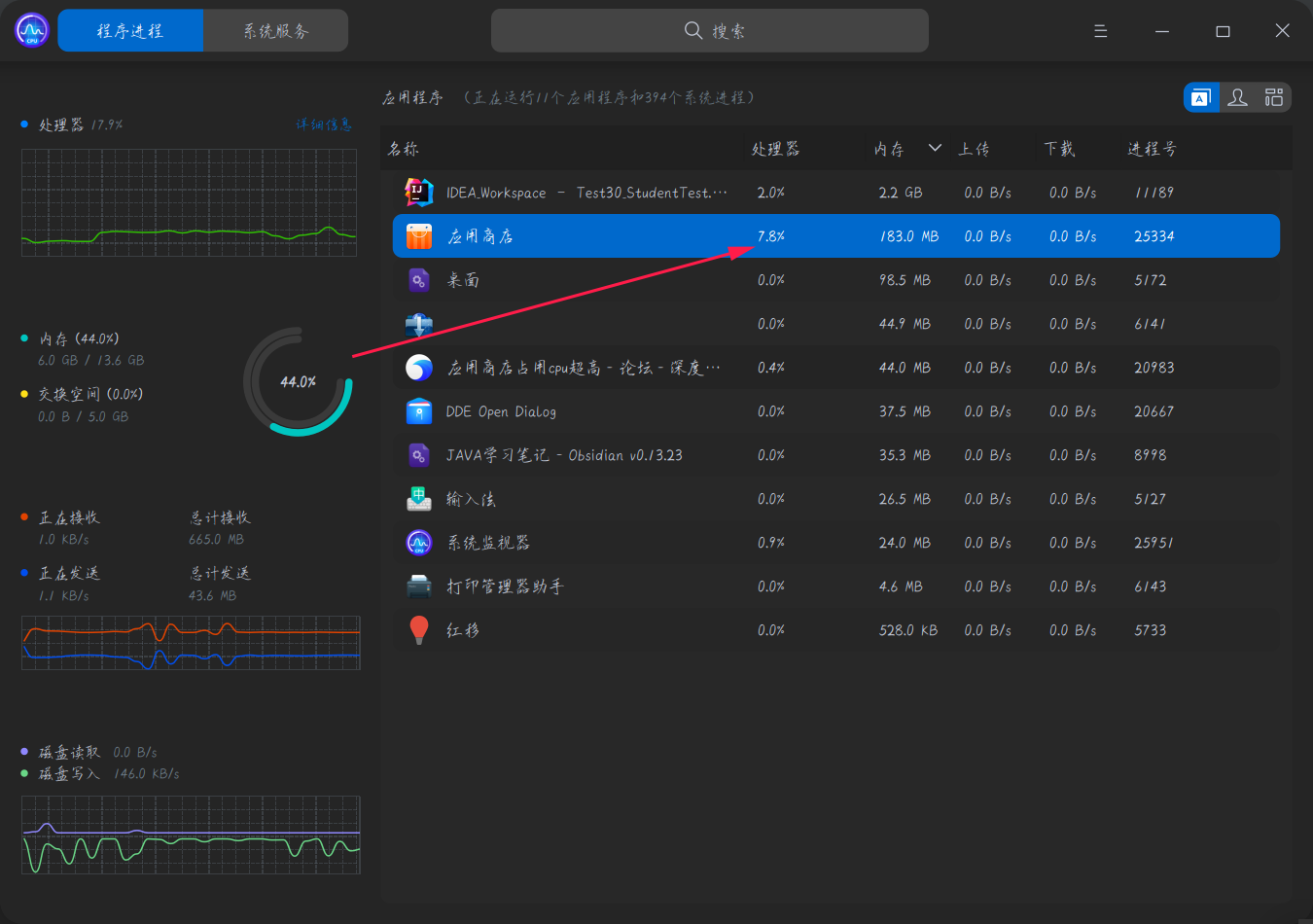This screenshot has width=1313, height=924.
Task: Click the 系统监视器 process icon
Action: (x=418, y=542)
